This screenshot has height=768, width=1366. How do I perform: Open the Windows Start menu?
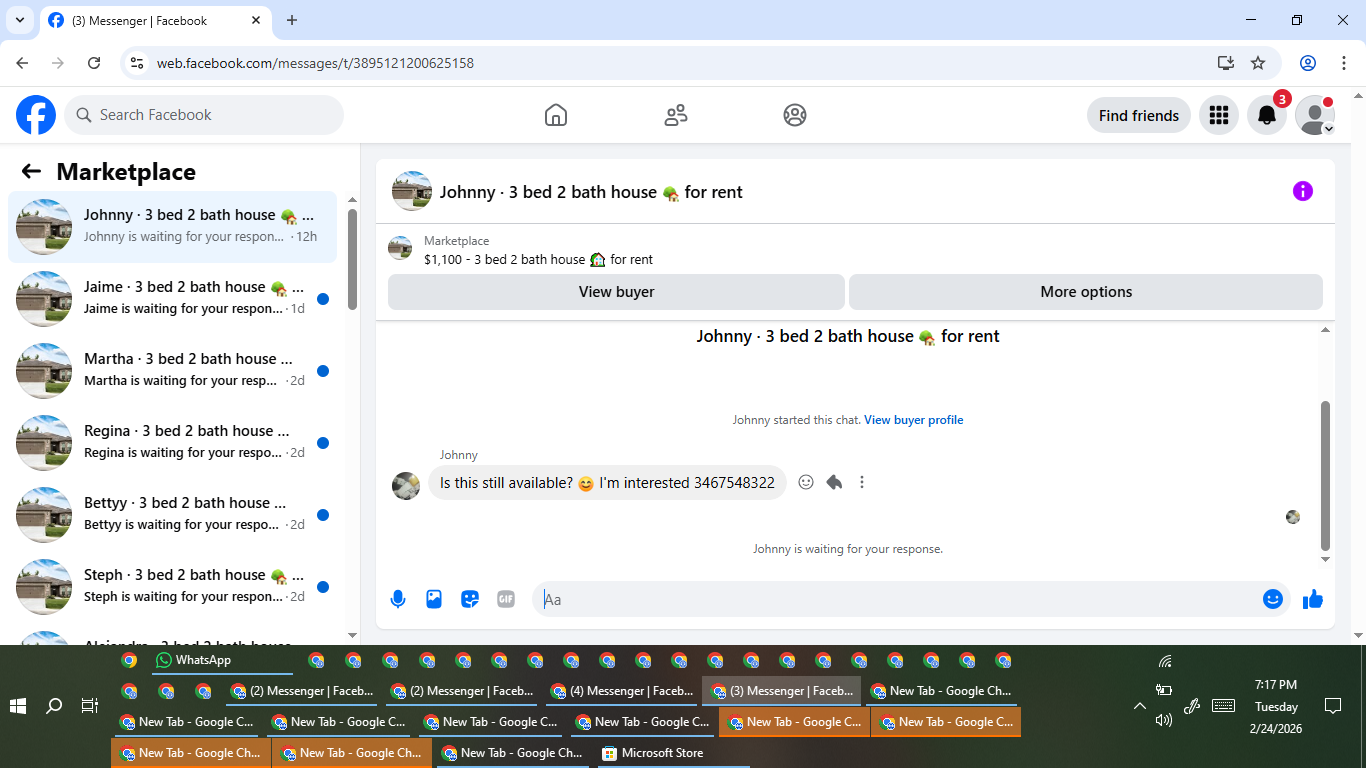18,706
